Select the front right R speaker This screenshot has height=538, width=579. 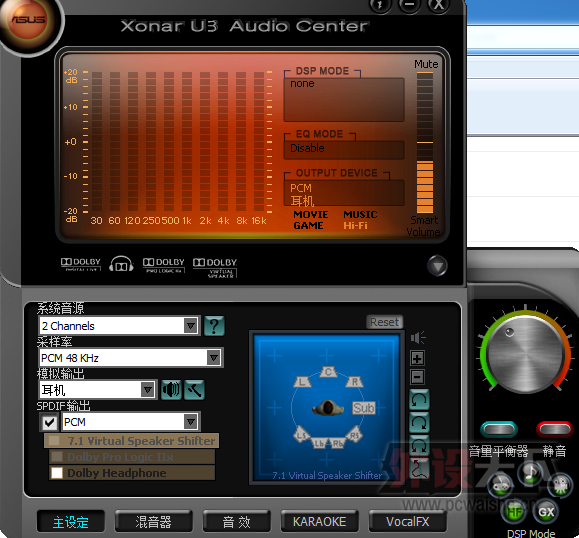(355, 382)
